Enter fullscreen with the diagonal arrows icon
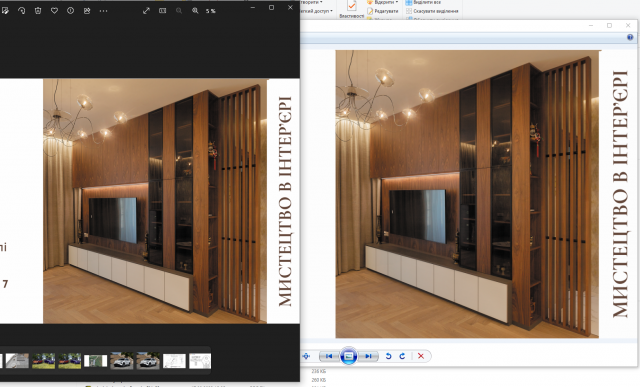The image size is (640, 387). pyautogui.click(x=146, y=11)
